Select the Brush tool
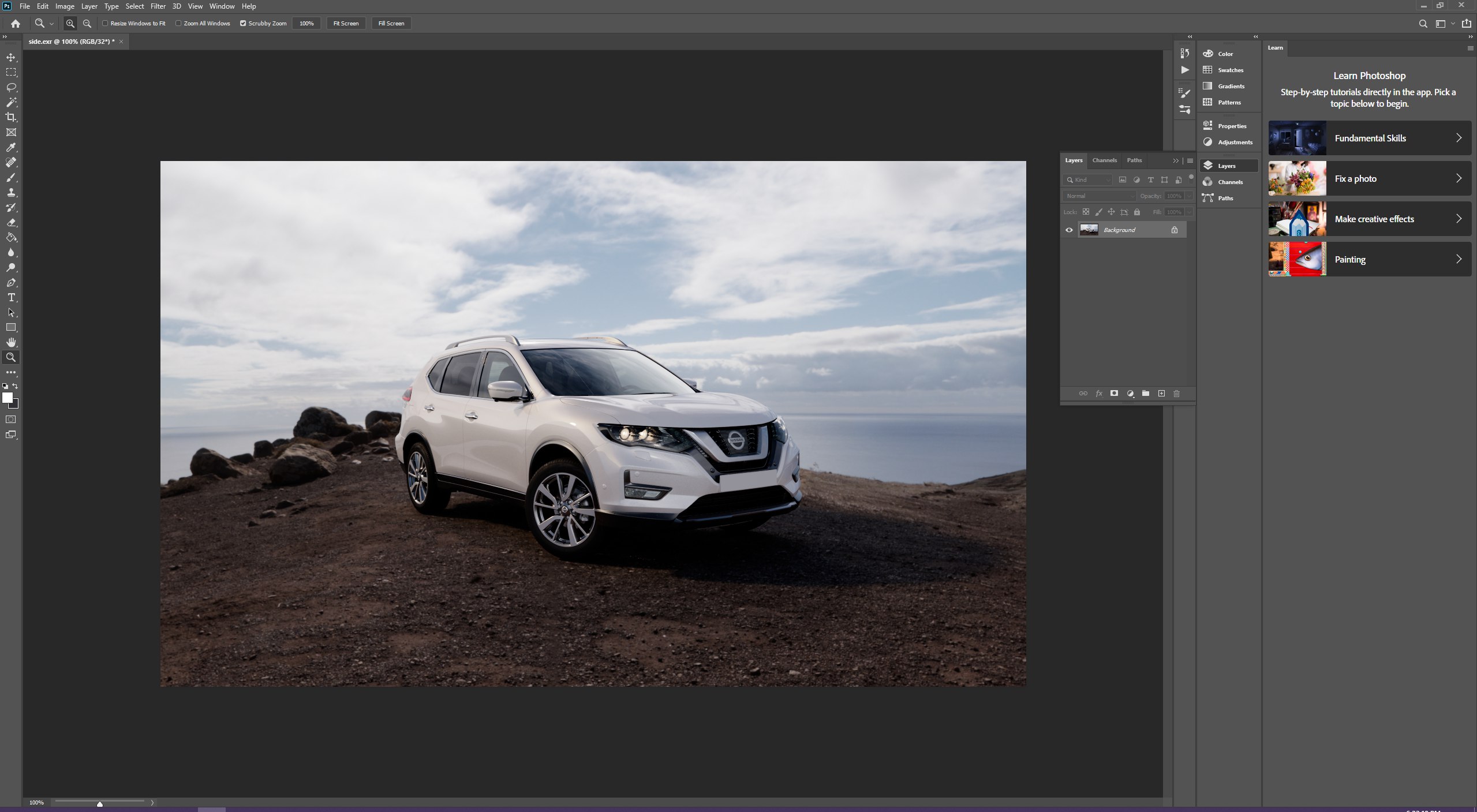The height and width of the screenshot is (812, 1477). click(x=11, y=178)
